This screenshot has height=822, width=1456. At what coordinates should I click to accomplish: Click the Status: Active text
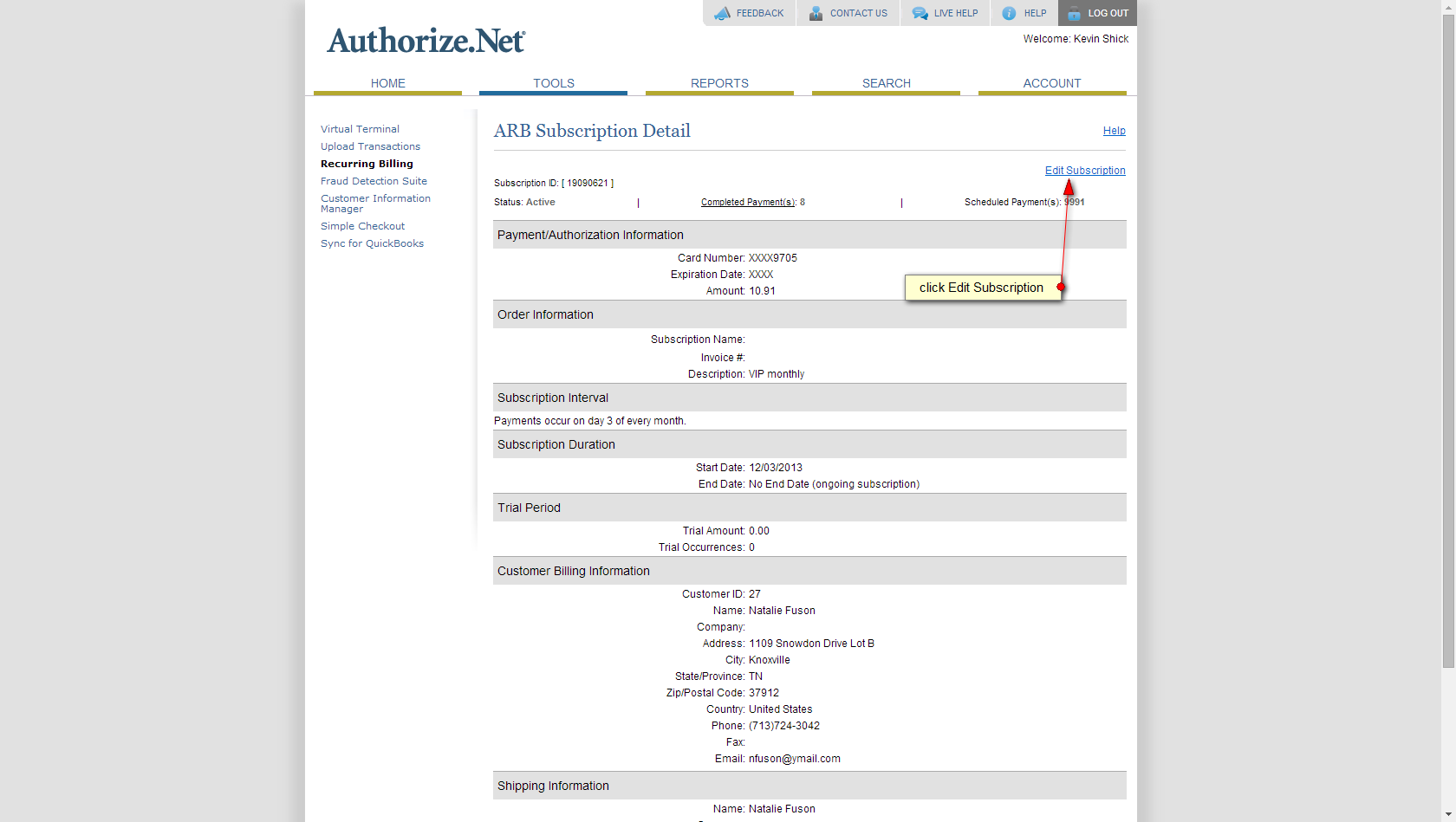524,203
